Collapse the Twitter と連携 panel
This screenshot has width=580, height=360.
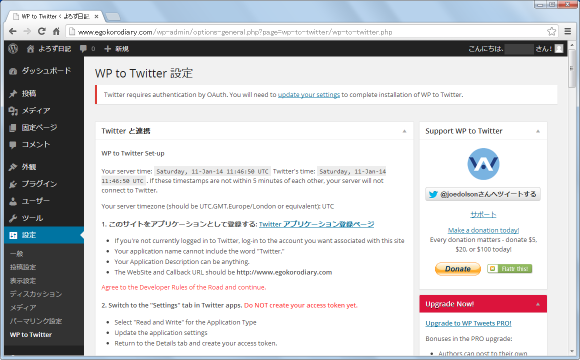tap(404, 131)
